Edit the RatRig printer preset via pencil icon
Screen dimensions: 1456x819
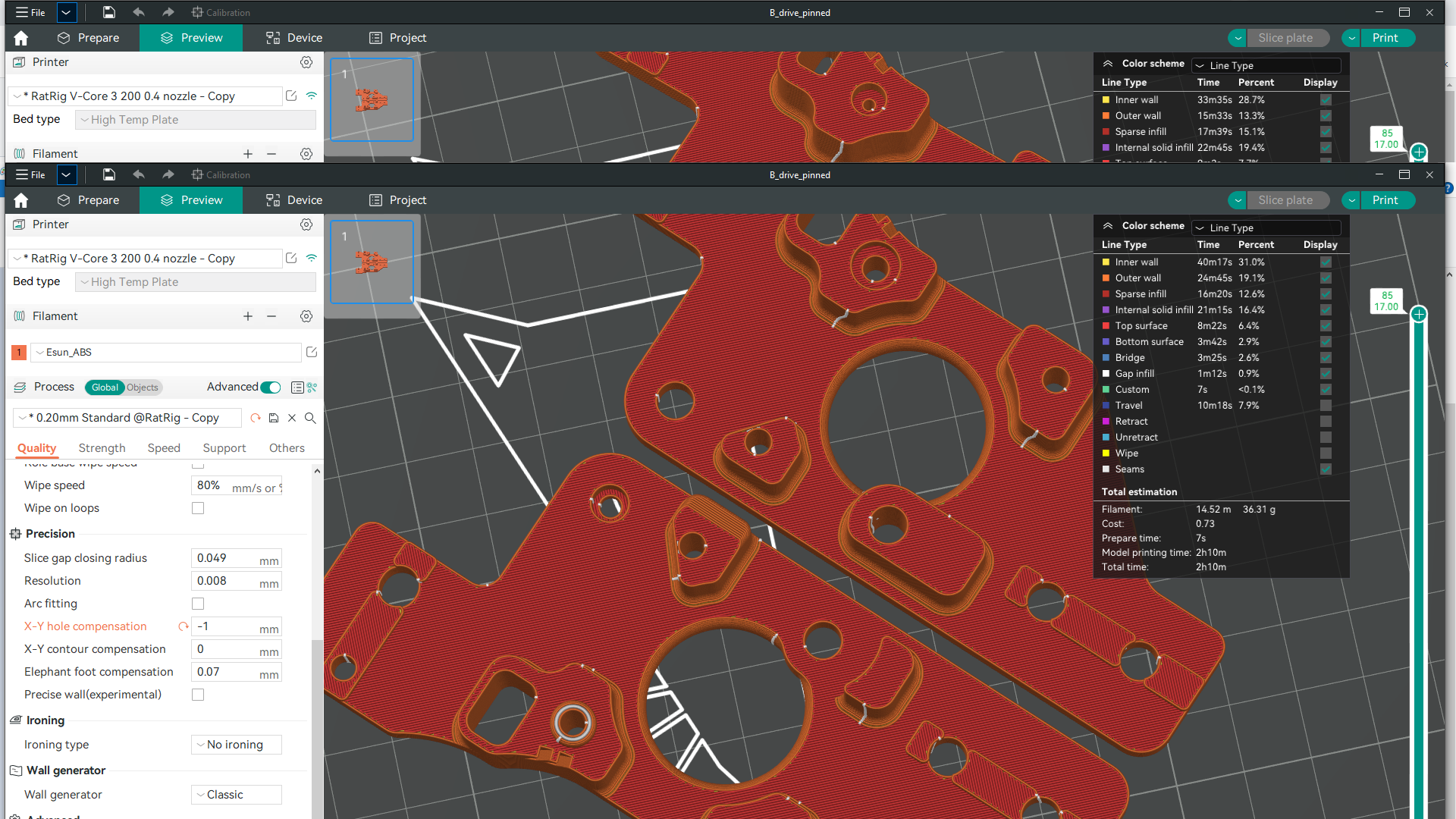[x=291, y=258]
